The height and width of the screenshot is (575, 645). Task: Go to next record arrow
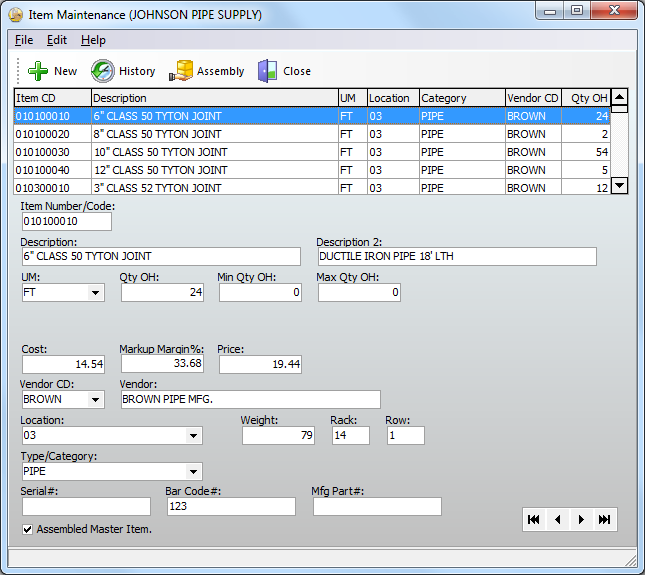click(581, 519)
